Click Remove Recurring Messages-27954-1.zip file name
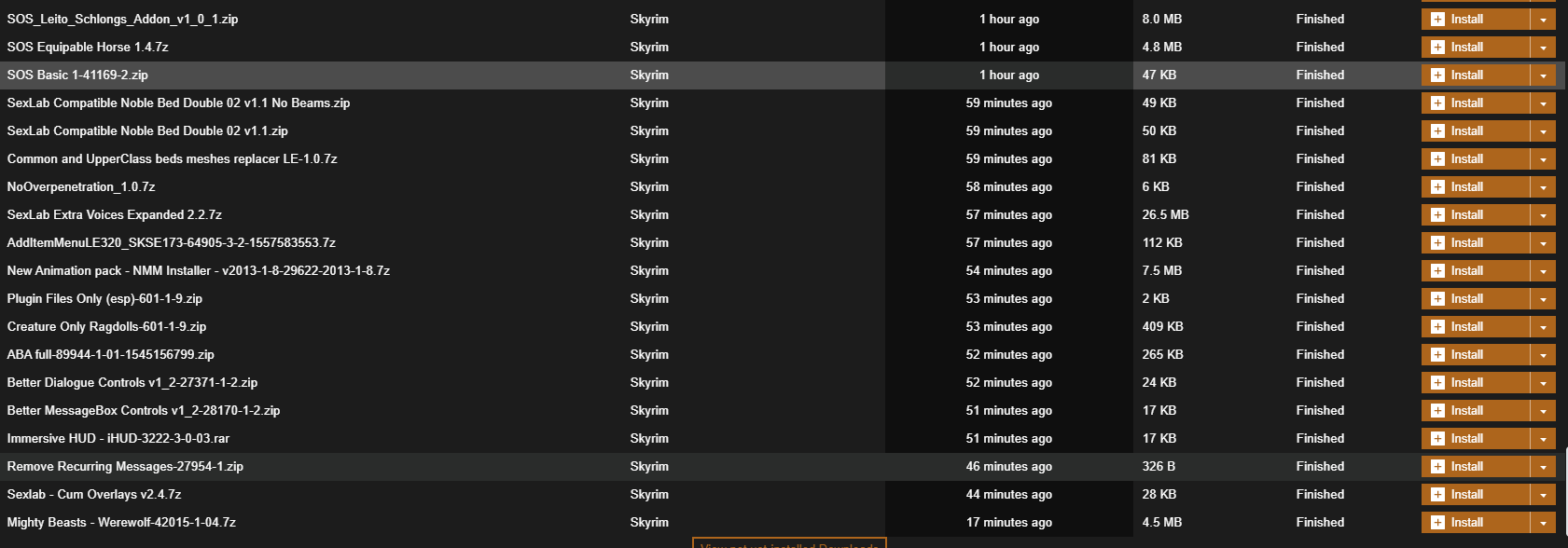 coord(125,466)
